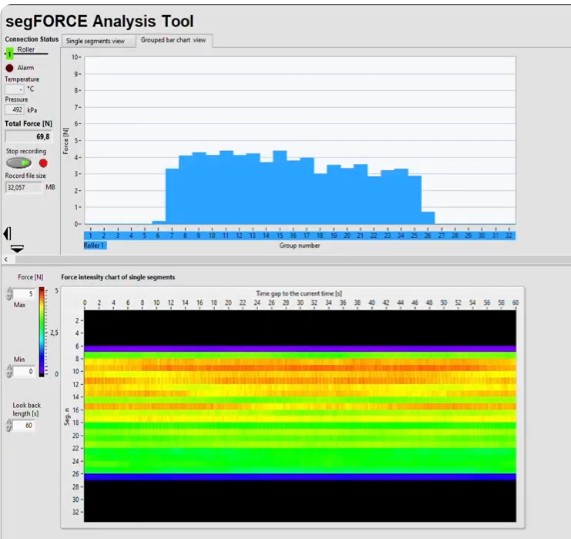Viewport: 571px width, 539px height.
Task: Select the Roller 1 legend label
Action: 95,245
